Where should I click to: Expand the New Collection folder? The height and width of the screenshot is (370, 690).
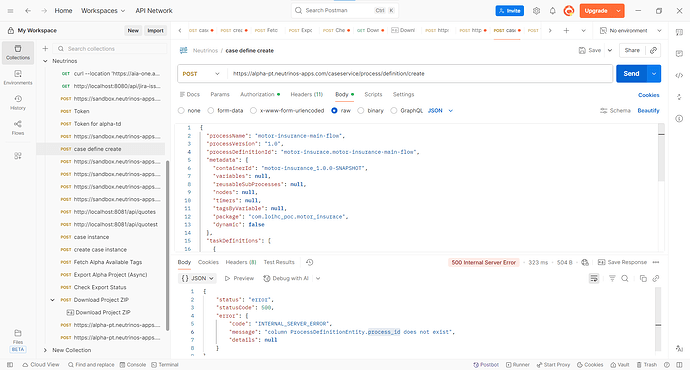(45, 350)
